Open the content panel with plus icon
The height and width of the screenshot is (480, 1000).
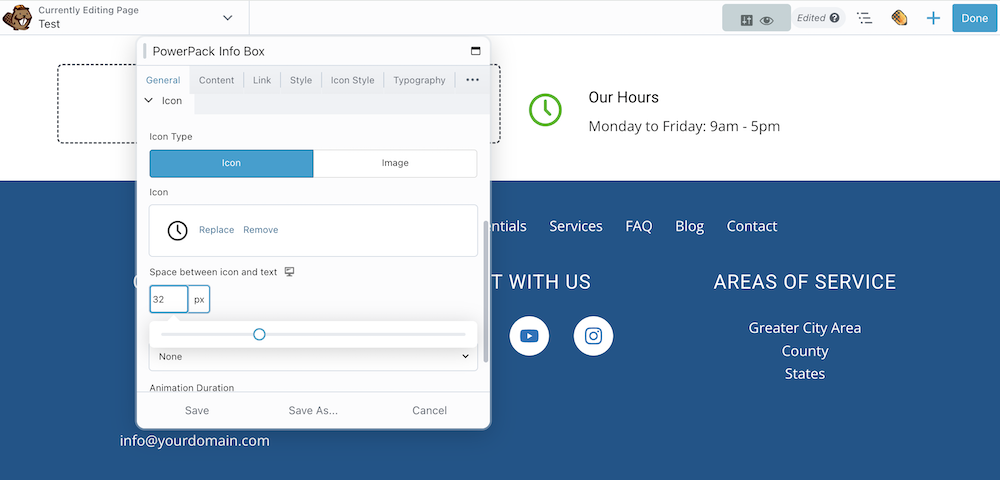coord(933,18)
